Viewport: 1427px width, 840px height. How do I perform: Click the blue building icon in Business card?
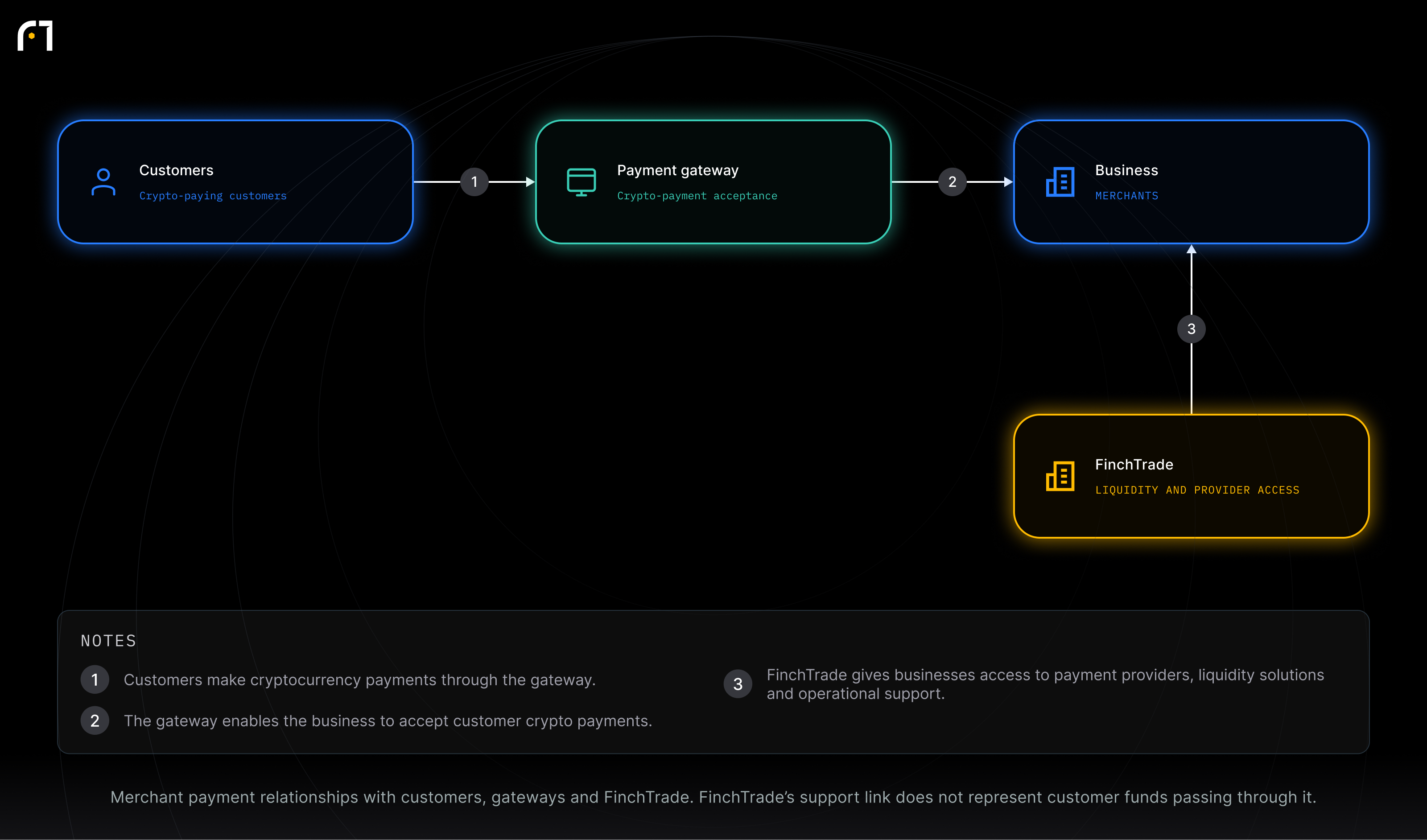tap(1060, 182)
